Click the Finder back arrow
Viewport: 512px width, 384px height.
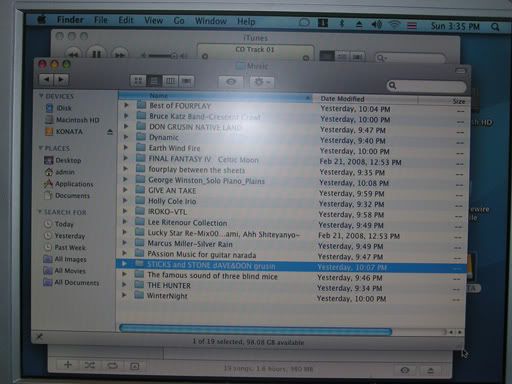[46, 79]
